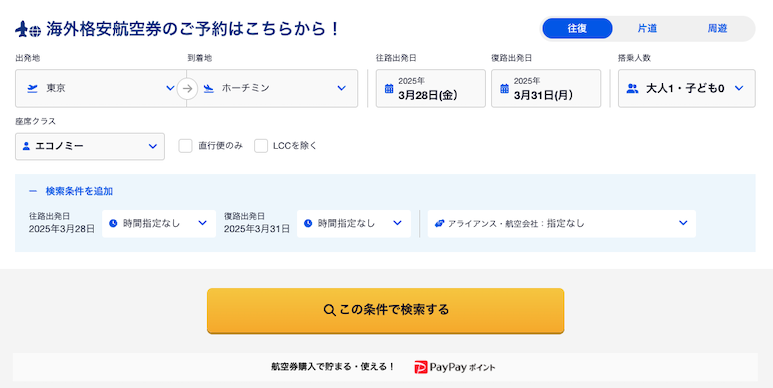Click the この条件で検索する search button
Image resolution: width=773 pixels, height=388 pixels.
[x=386, y=311]
